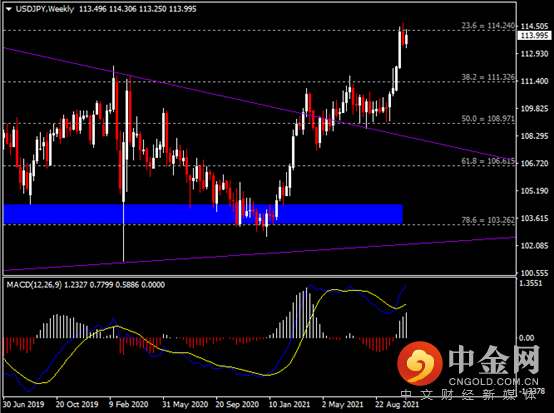Select the 23.6 = 114.240 Fibonacci label
Screen dimensions: 554x413
click(488, 25)
